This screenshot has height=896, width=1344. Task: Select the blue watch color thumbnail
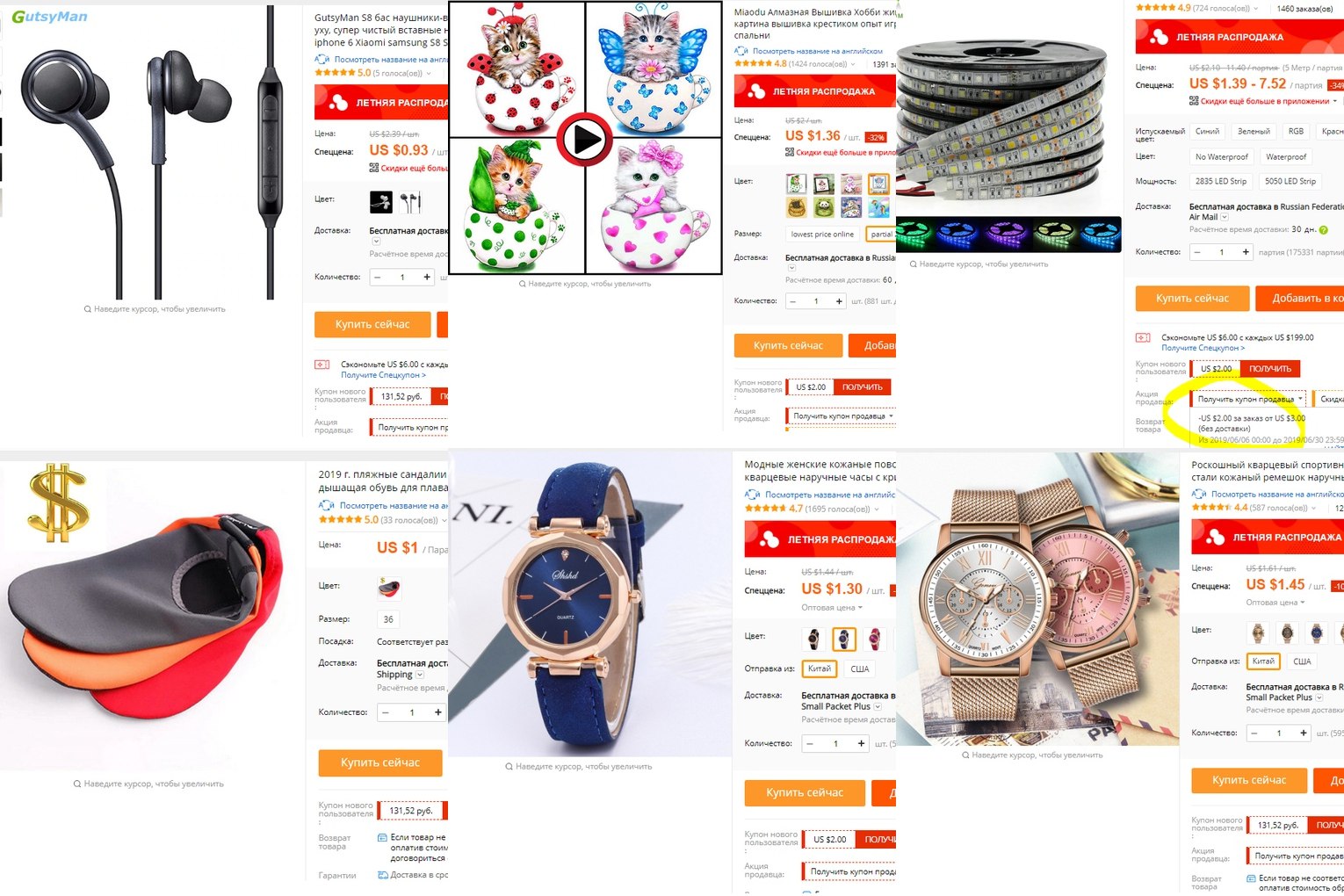[x=843, y=639]
